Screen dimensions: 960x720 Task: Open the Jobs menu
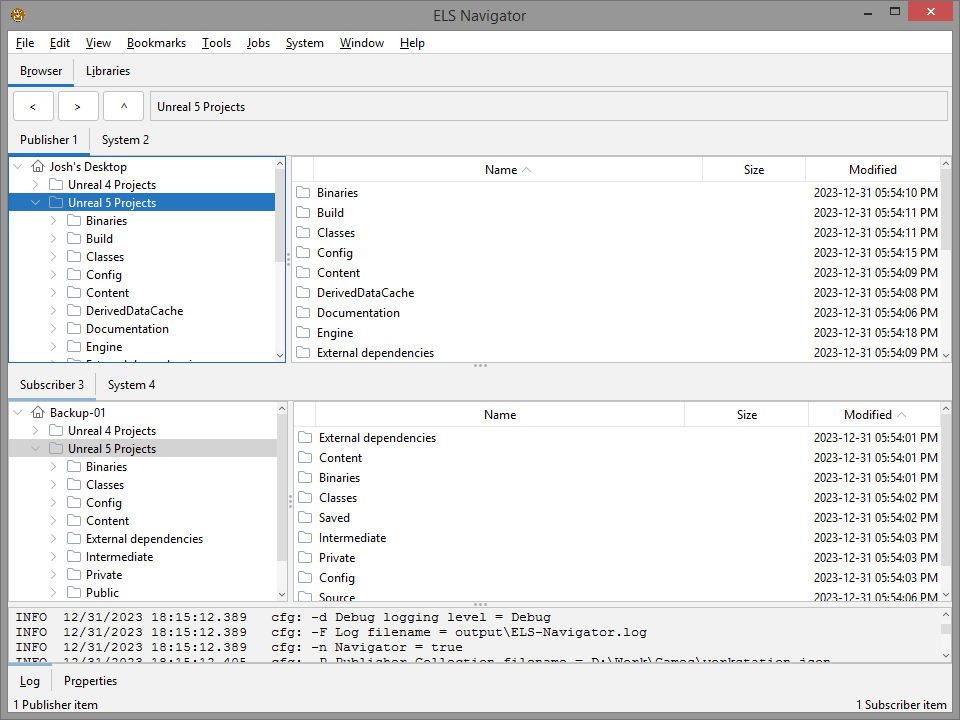coord(258,43)
